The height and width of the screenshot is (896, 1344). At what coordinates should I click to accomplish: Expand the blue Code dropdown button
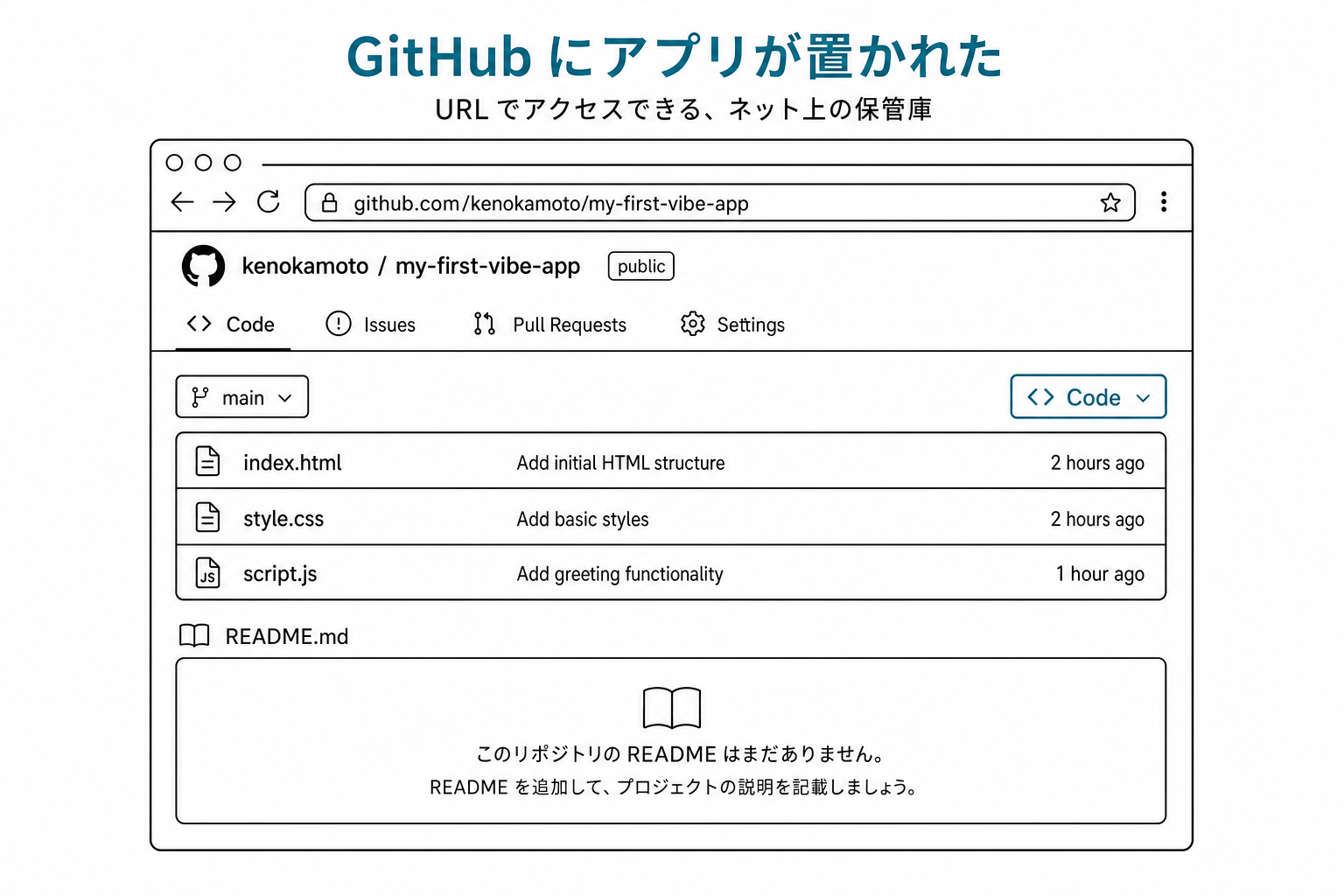1088,397
